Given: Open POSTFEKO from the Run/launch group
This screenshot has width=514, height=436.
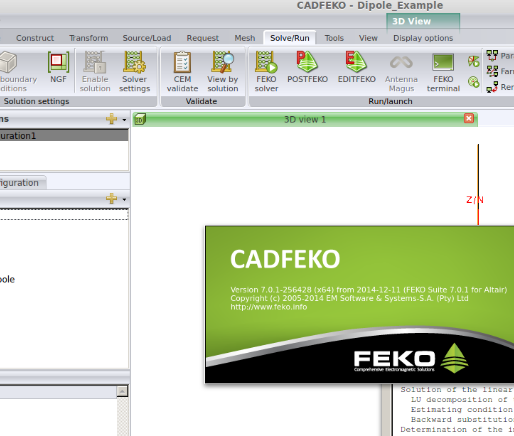Looking at the screenshot, I should [x=307, y=67].
